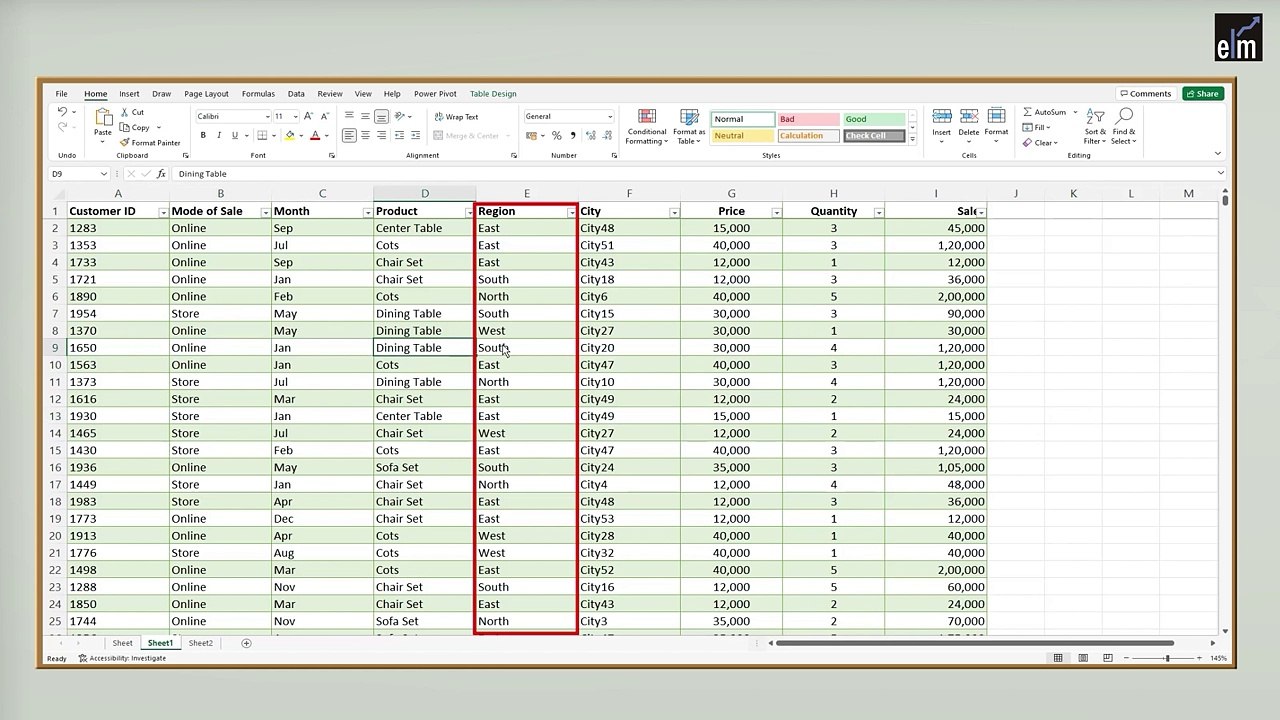Viewport: 1280px width, 720px height.
Task: Click the Delete cells icon
Action: (969, 117)
